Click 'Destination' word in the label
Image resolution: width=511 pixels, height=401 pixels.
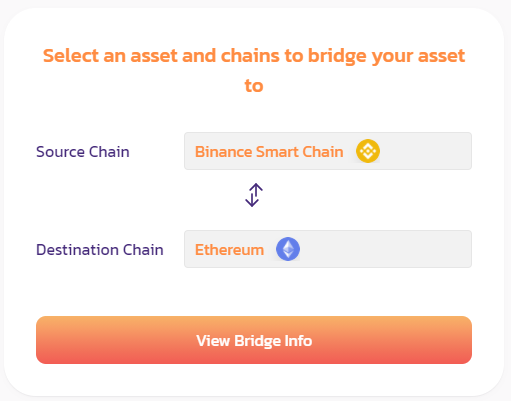pos(77,250)
